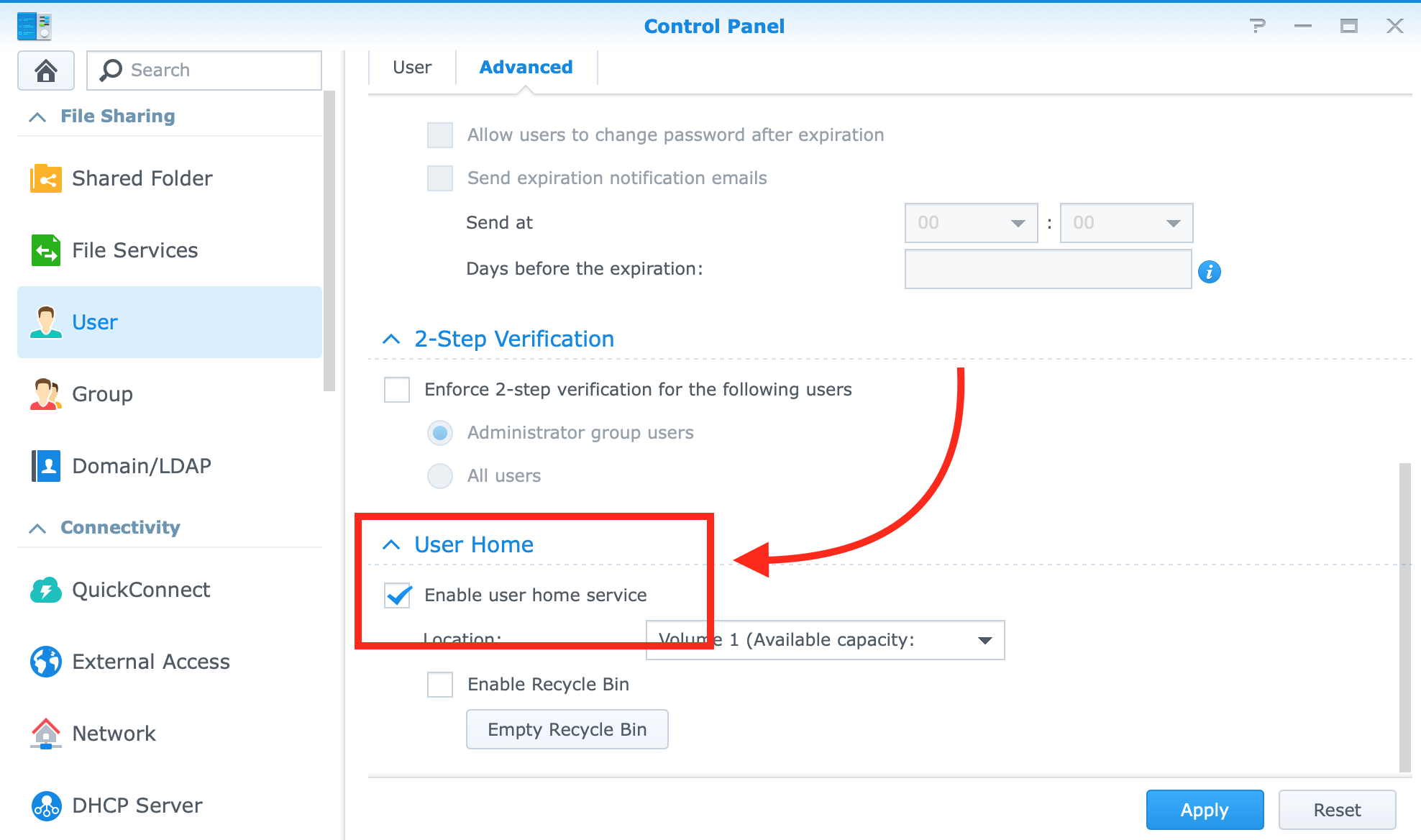Screen dimensions: 1421x840
Task: Collapse the File Sharing category
Action: point(37,117)
